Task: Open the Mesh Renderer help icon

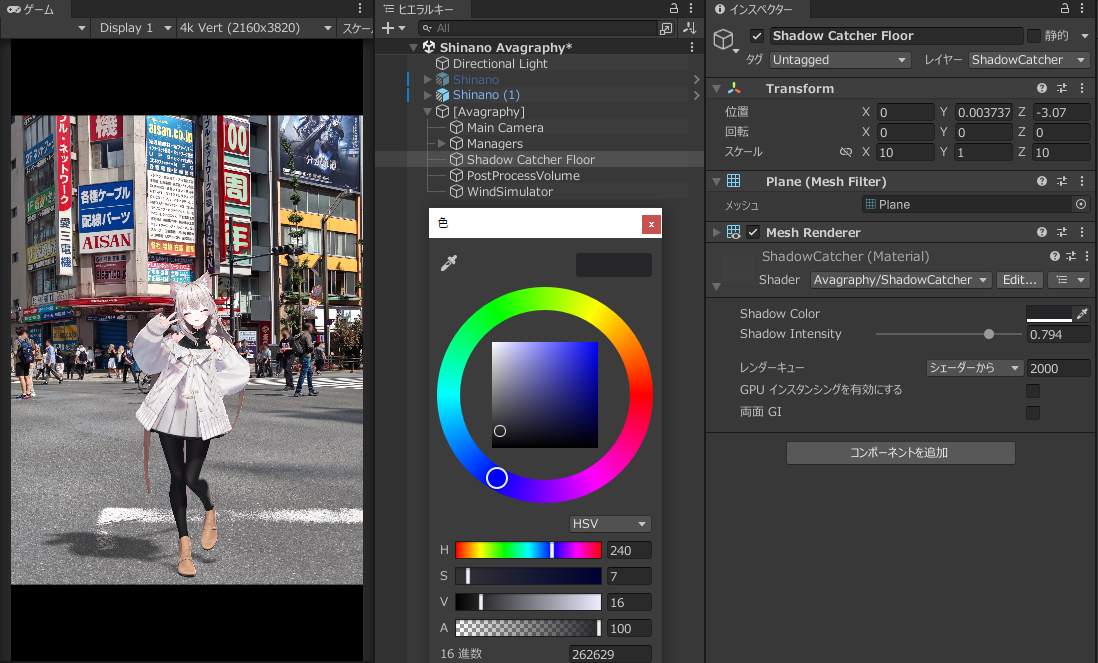Action: click(1042, 232)
